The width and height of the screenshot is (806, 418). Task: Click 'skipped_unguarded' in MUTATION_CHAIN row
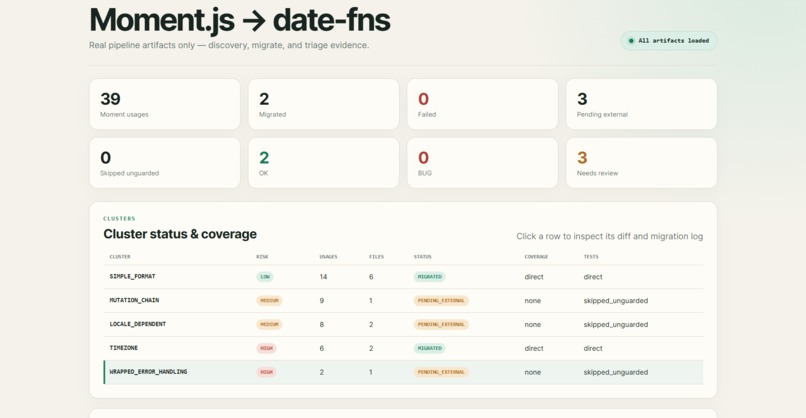pyautogui.click(x=616, y=300)
